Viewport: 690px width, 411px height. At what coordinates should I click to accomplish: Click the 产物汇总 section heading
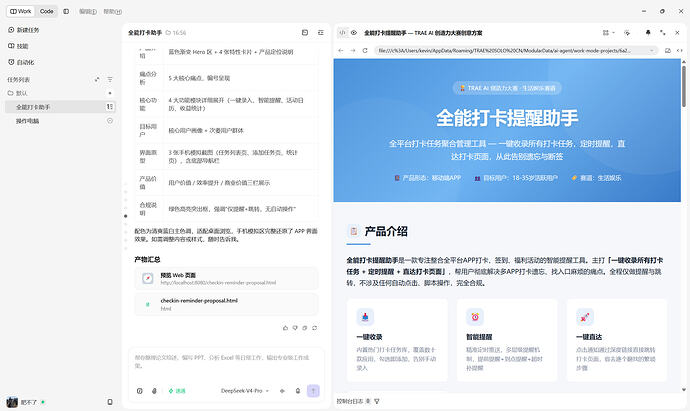click(147, 260)
